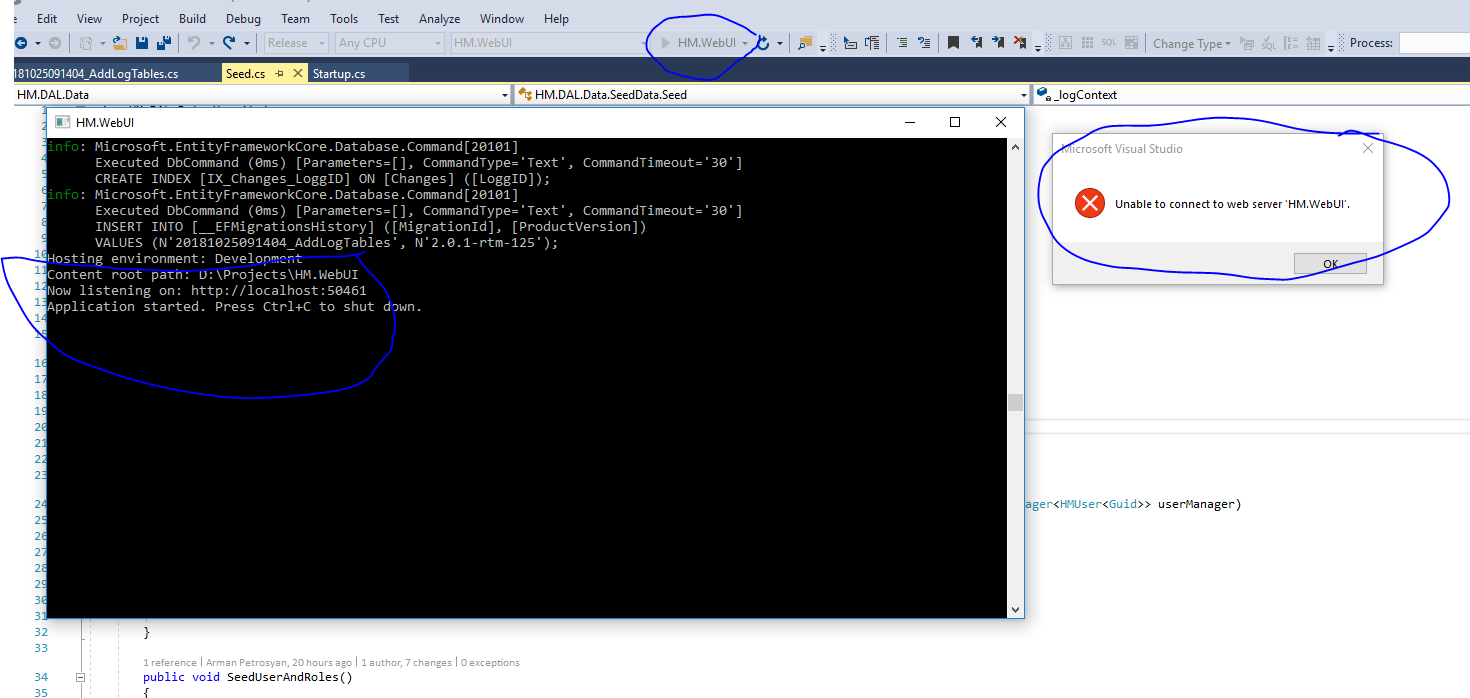The image size is (1470, 698).
Task: Click the browser refresh icon beside HM.WebUI
Action: click(763, 43)
